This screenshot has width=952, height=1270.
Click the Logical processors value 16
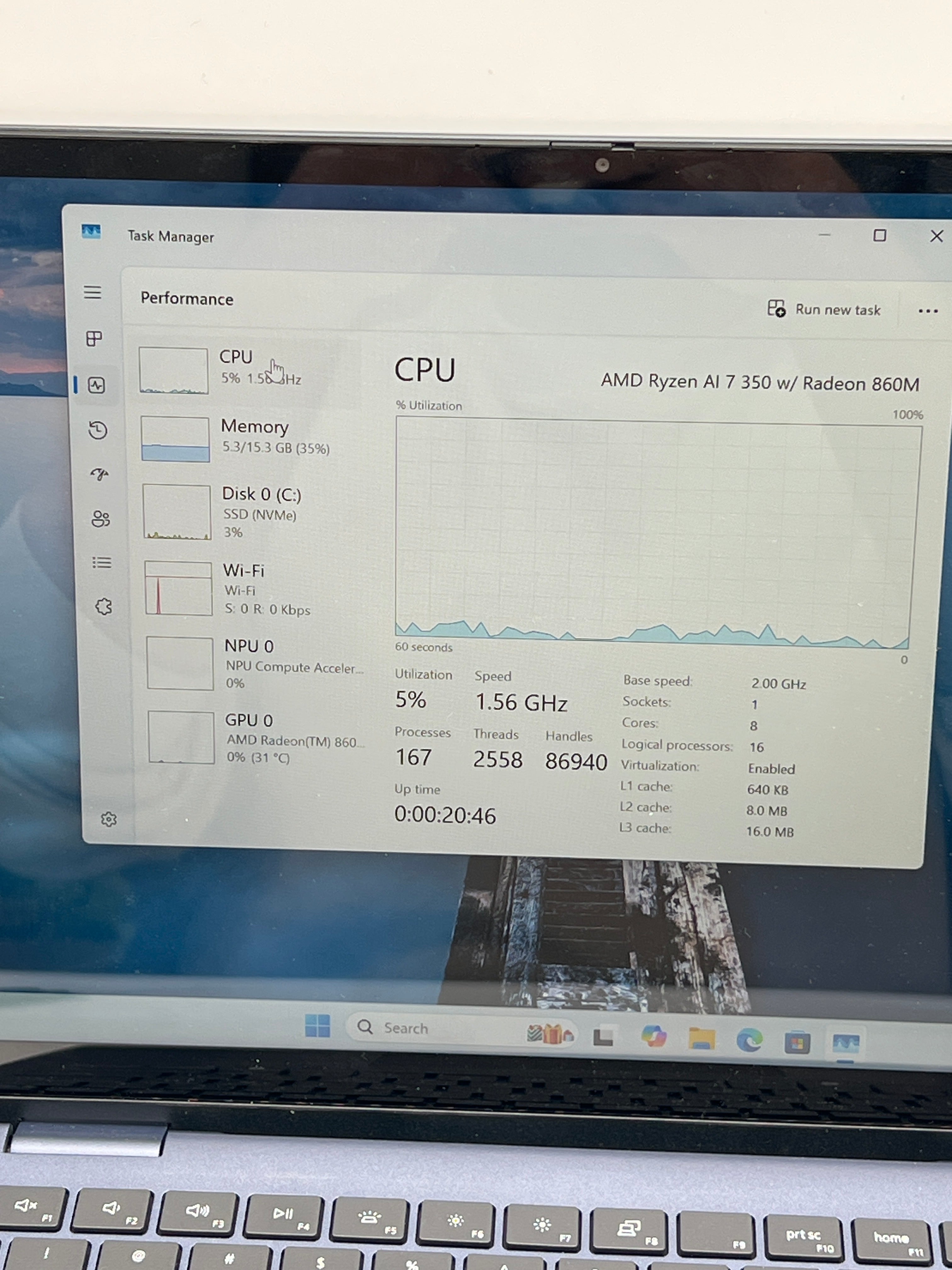tap(756, 747)
